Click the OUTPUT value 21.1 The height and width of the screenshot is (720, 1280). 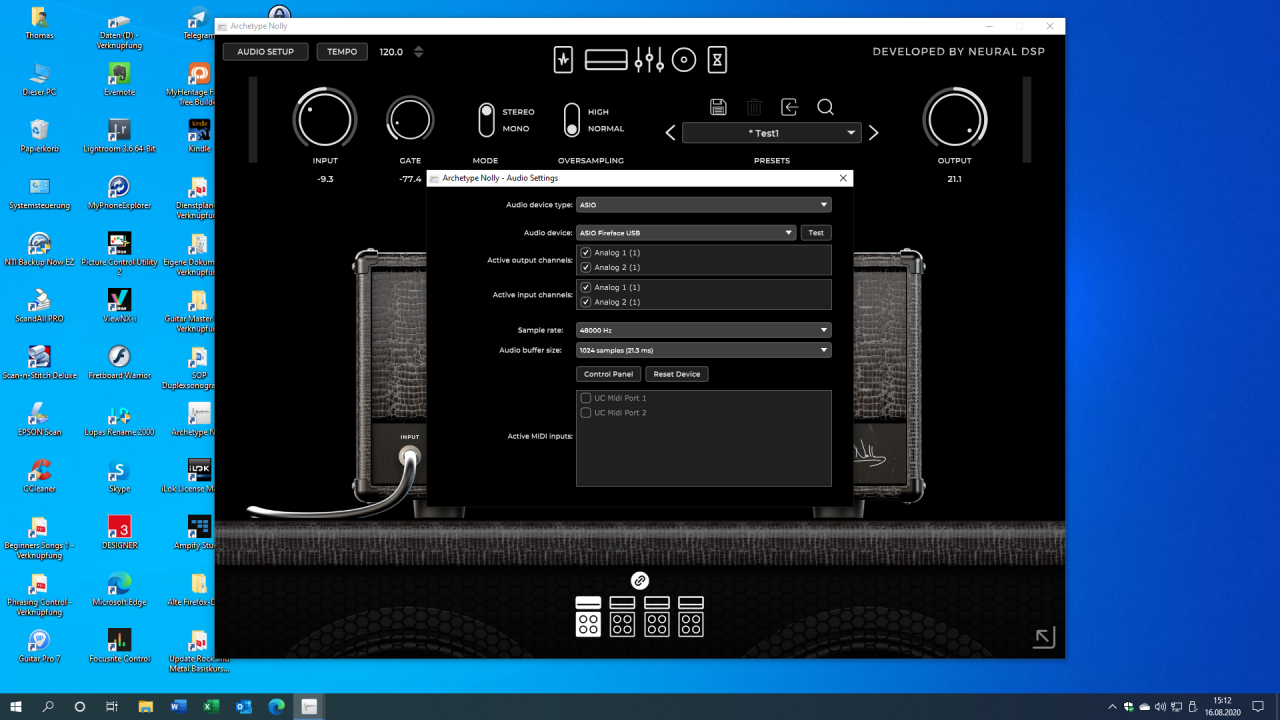(954, 179)
